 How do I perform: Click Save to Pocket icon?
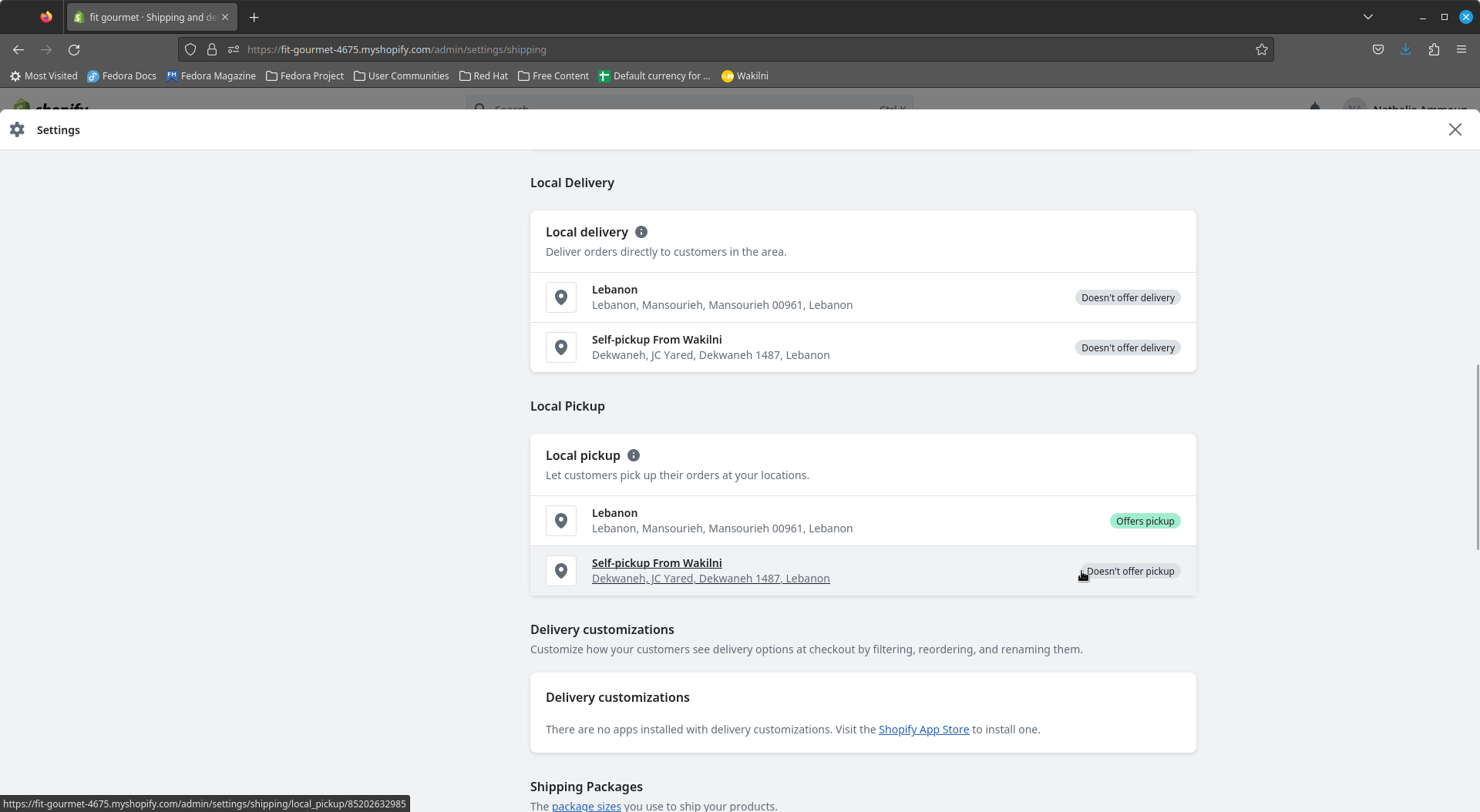pyautogui.click(x=1377, y=49)
